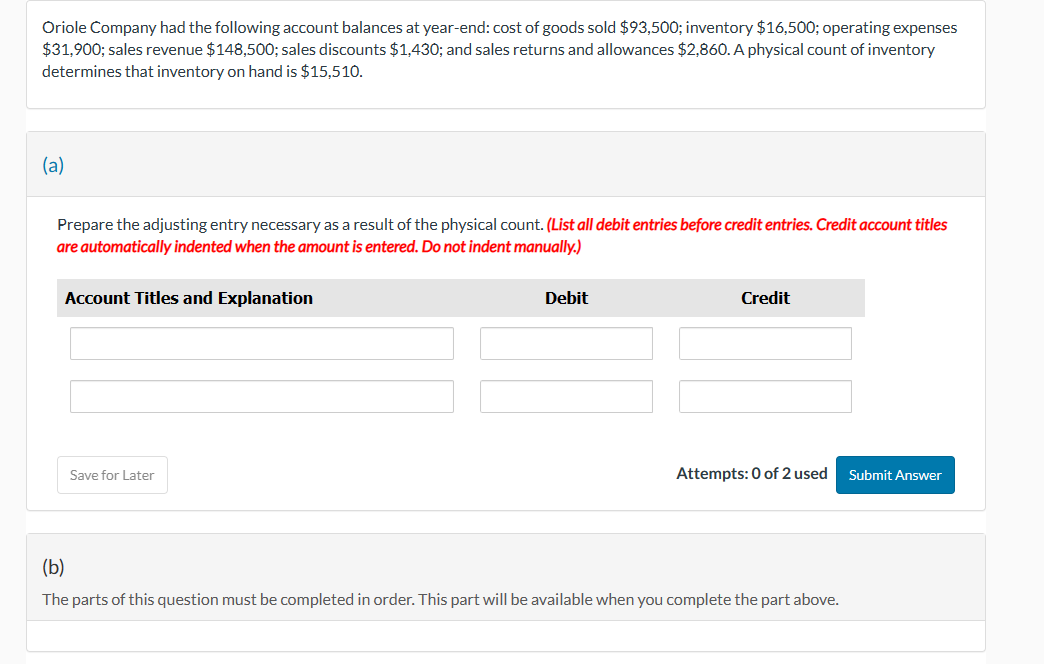Click the Save for Later button

click(x=112, y=474)
